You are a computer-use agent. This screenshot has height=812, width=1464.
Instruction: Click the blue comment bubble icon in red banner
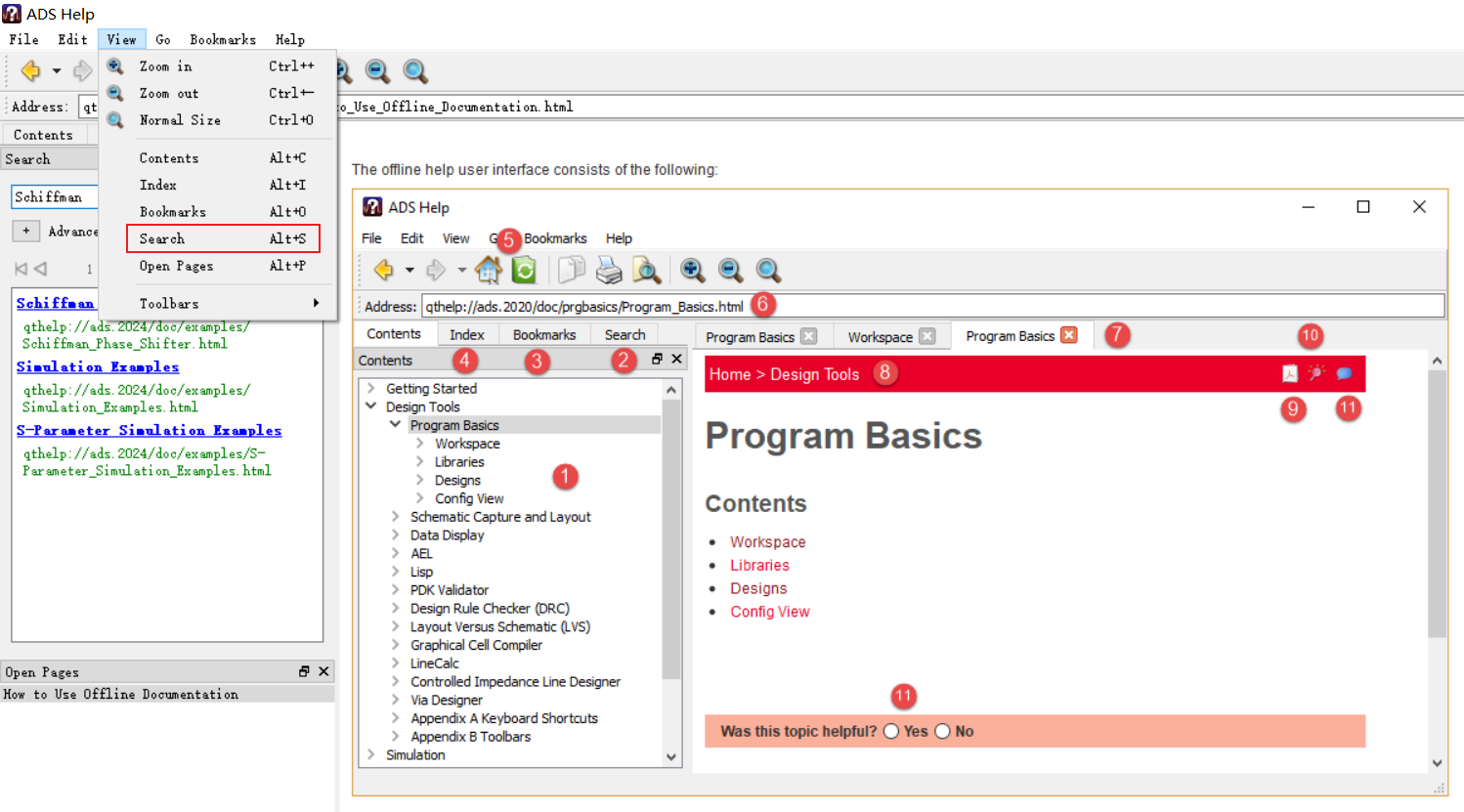[1344, 373]
